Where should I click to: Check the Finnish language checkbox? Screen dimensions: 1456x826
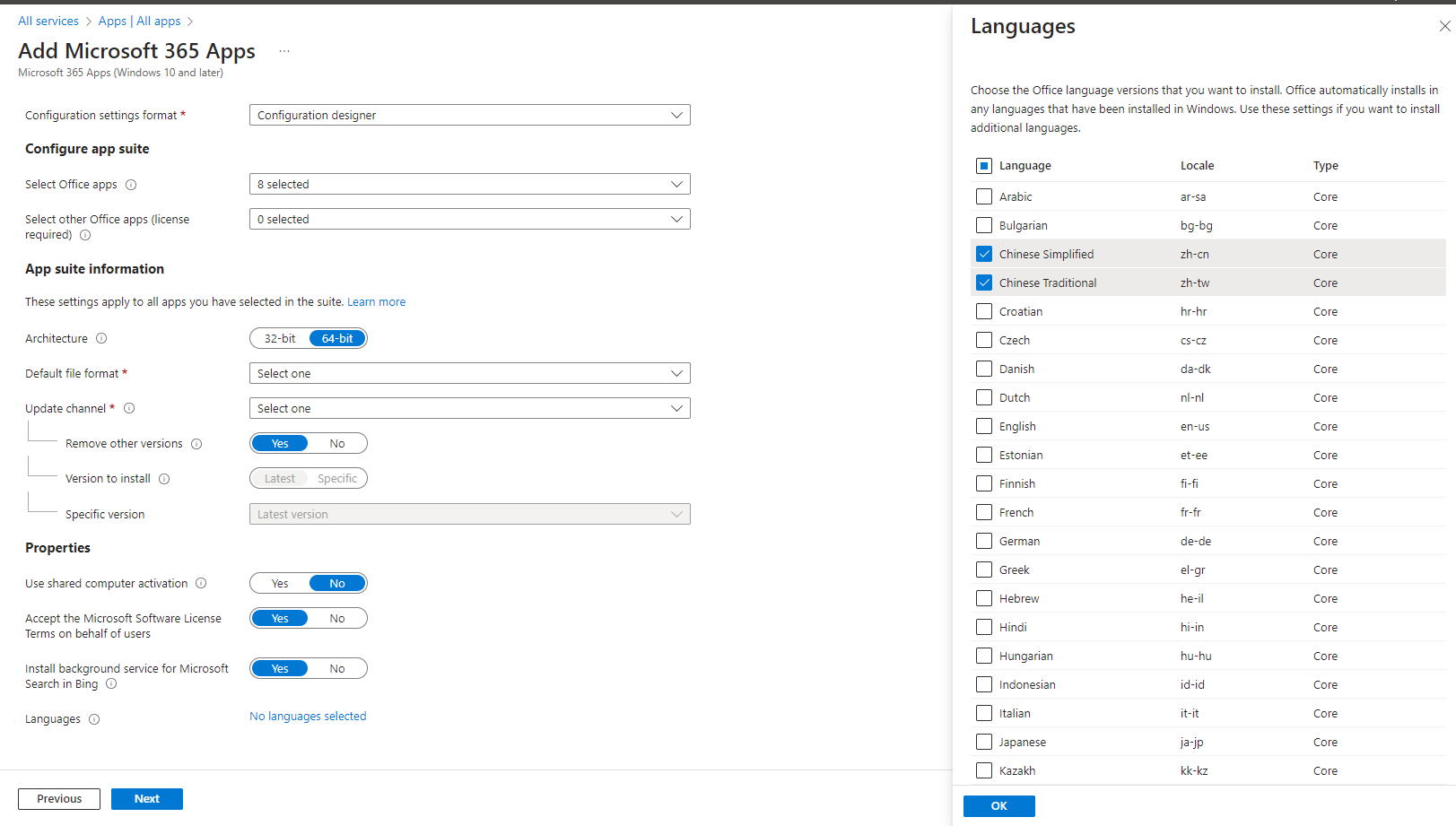tap(984, 483)
